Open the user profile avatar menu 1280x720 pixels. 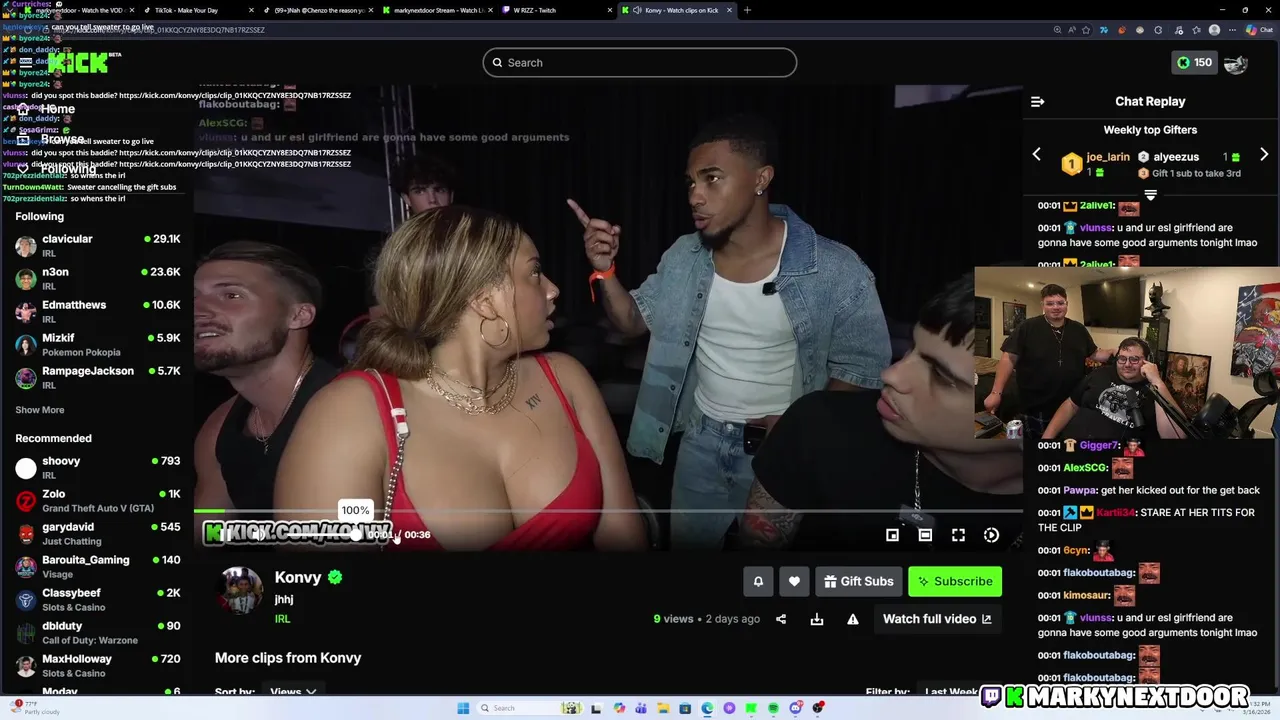point(1236,63)
